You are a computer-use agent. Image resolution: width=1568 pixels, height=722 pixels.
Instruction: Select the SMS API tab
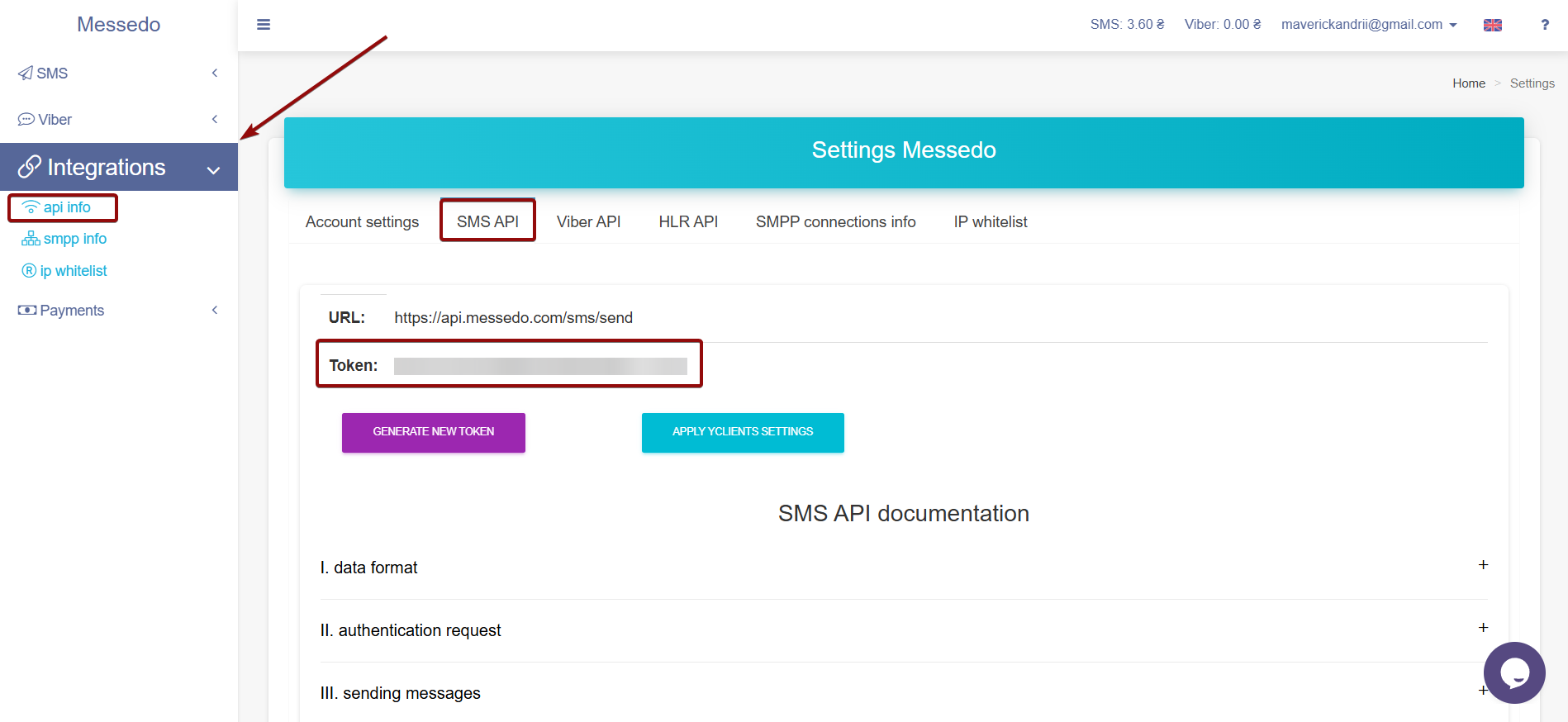pyautogui.click(x=487, y=221)
